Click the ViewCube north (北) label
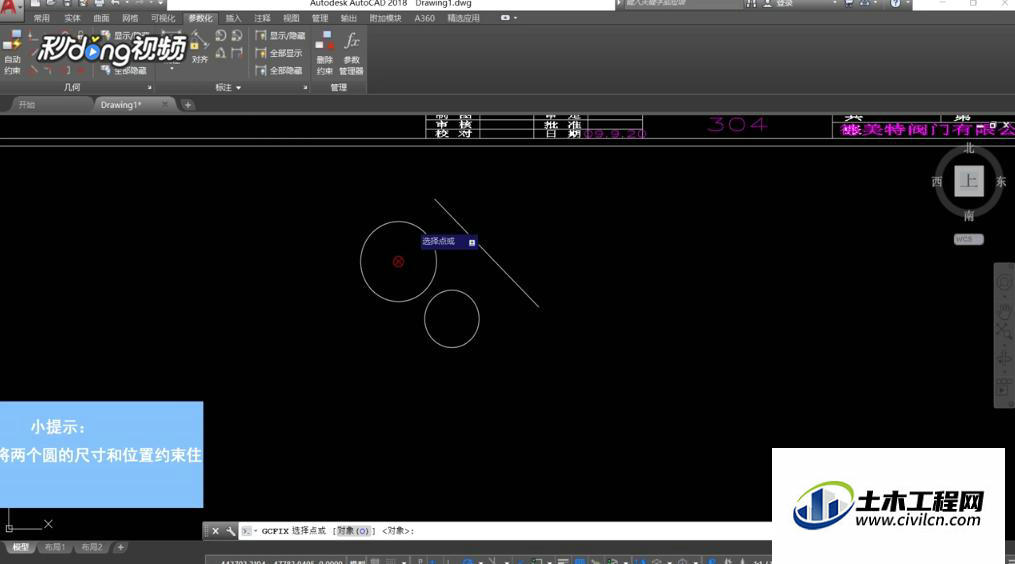This screenshot has width=1015, height=564. [969, 148]
